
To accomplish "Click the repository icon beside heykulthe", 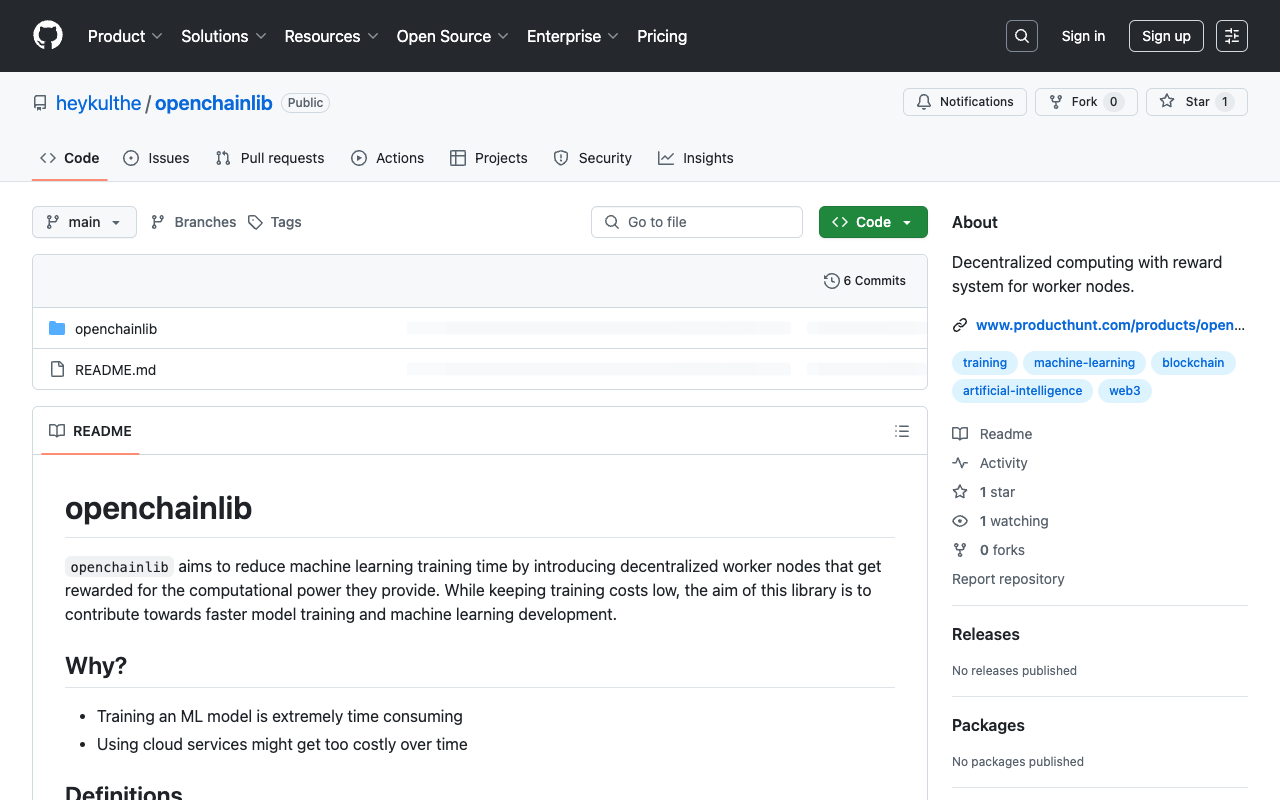I will coord(40,103).
